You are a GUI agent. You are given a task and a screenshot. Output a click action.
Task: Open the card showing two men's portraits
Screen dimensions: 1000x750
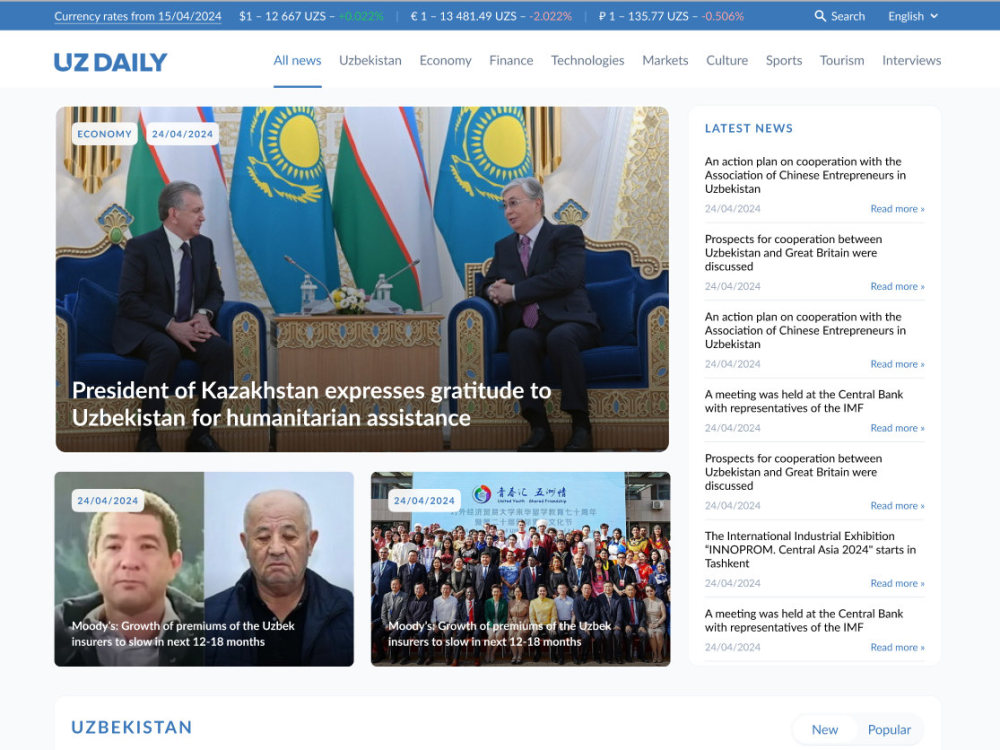pos(204,569)
